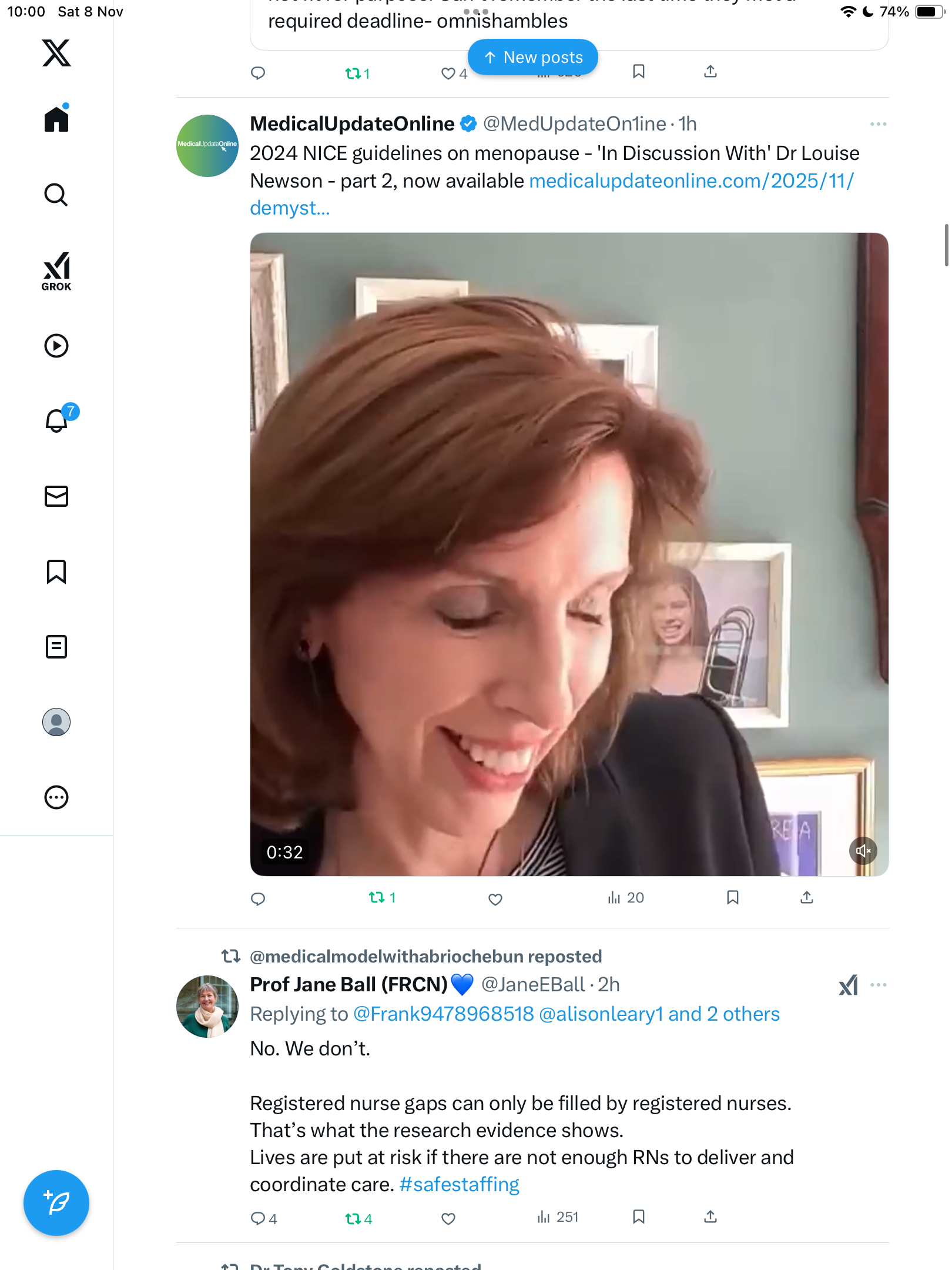Open the Lists icon in sidebar
Screen dimensions: 952x1270
tap(56, 647)
